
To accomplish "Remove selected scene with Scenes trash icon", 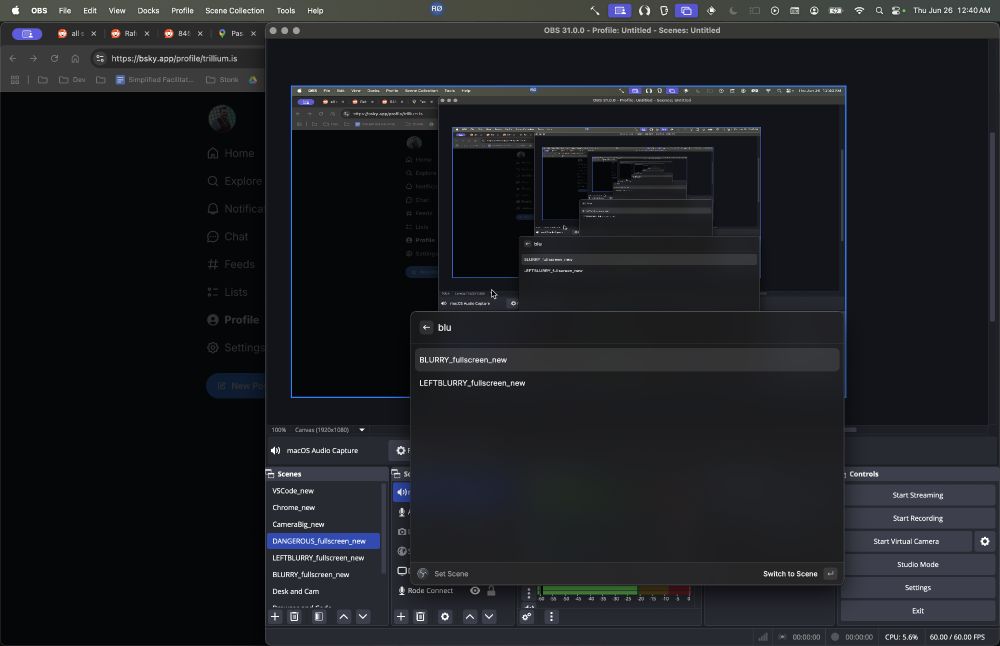I will coord(294,617).
